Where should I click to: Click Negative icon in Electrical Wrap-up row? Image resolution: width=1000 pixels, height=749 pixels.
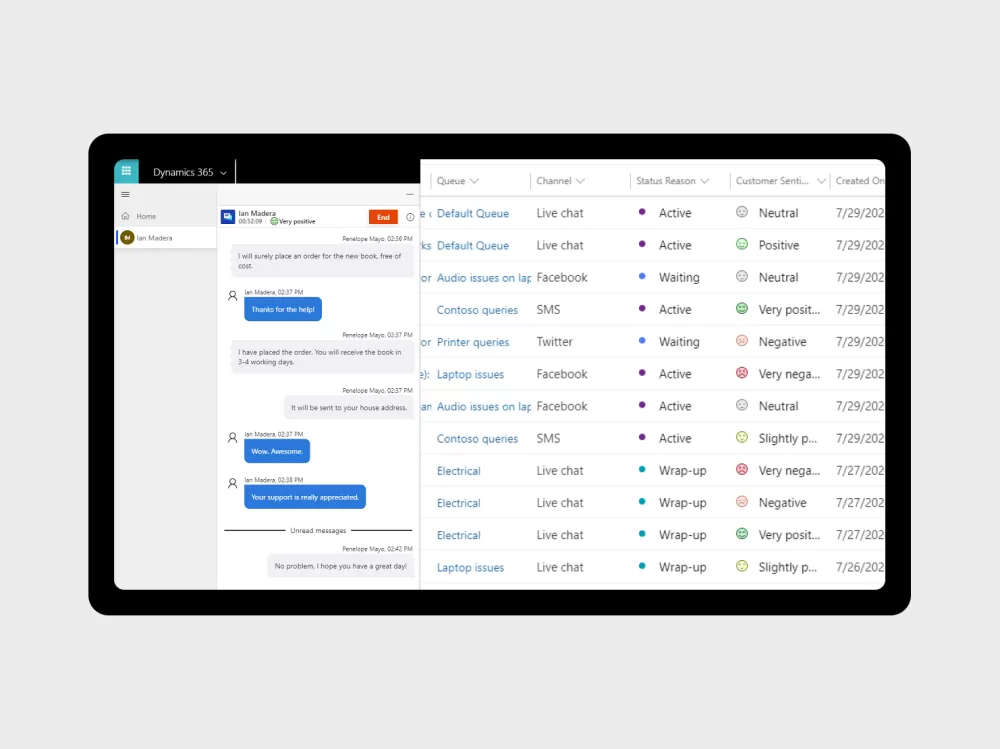pyautogui.click(x=742, y=501)
